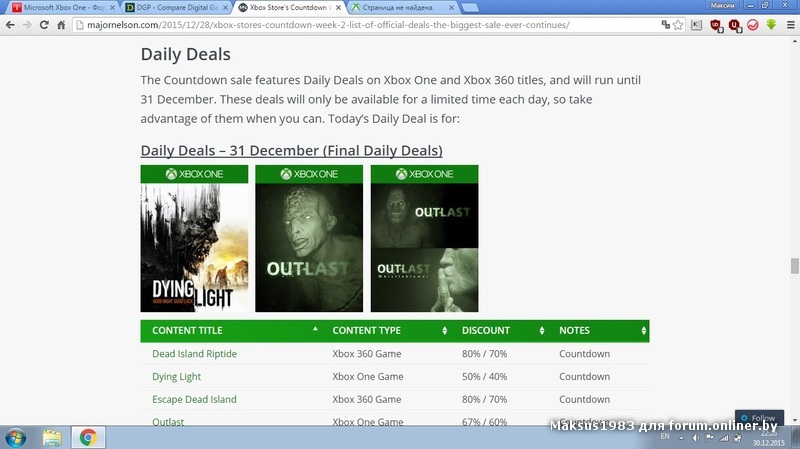Click the Dying Light cover thumbnail
Viewport: 800px width, 449px height.
[194, 238]
